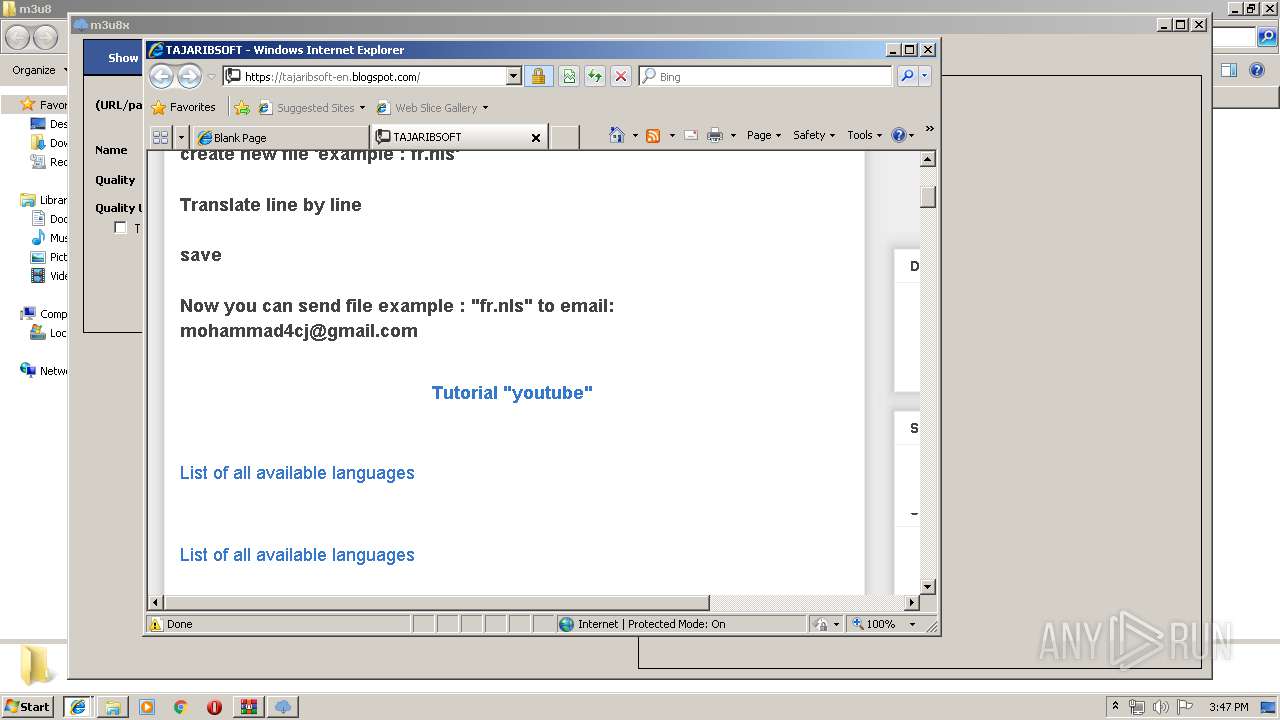
Task: Open Opera from the taskbar
Action: pos(215,706)
